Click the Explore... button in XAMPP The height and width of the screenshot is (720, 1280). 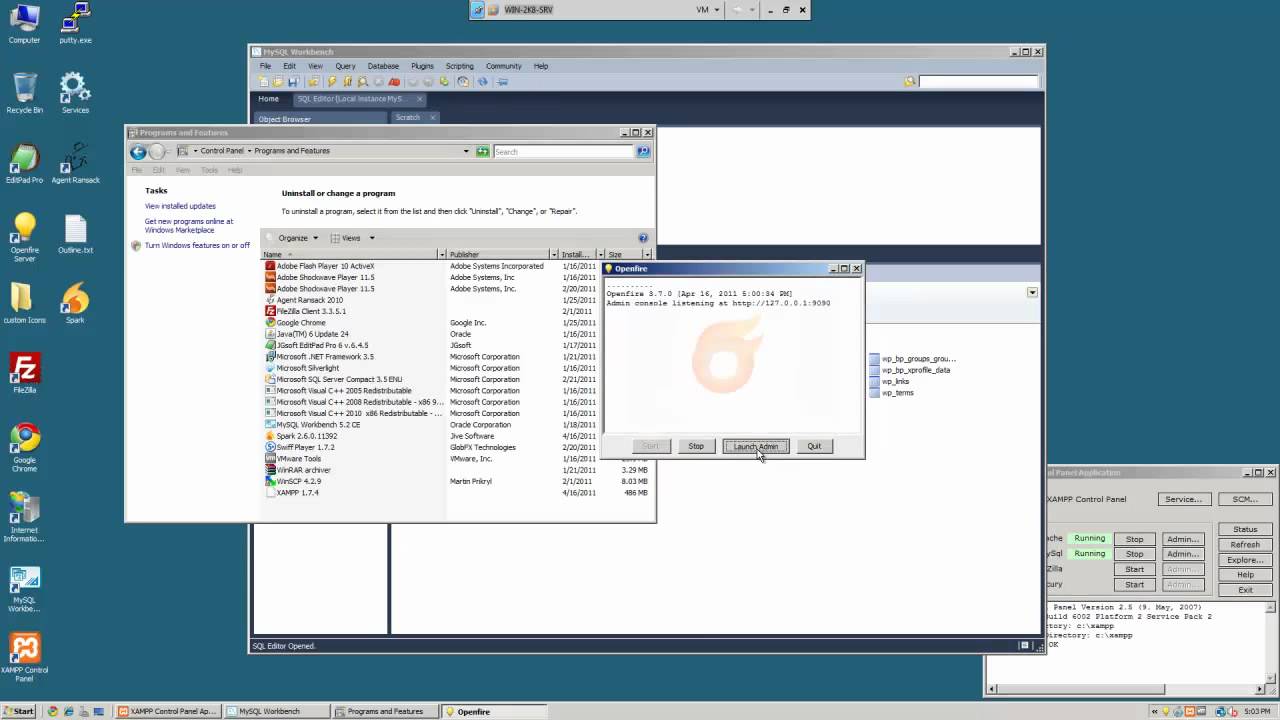click(1245, 560)
